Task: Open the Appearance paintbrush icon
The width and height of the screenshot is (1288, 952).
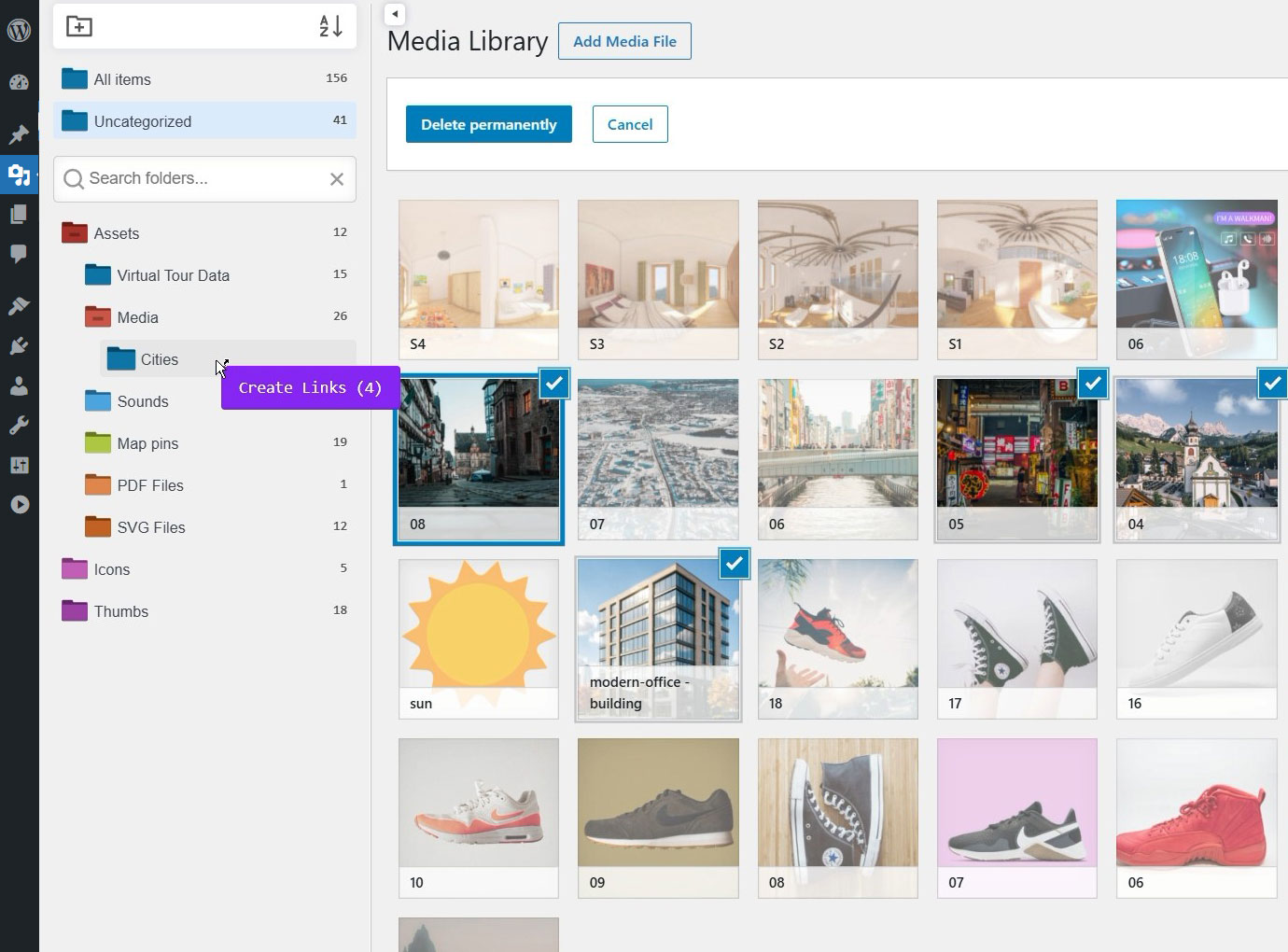Action: click(19, 306)
